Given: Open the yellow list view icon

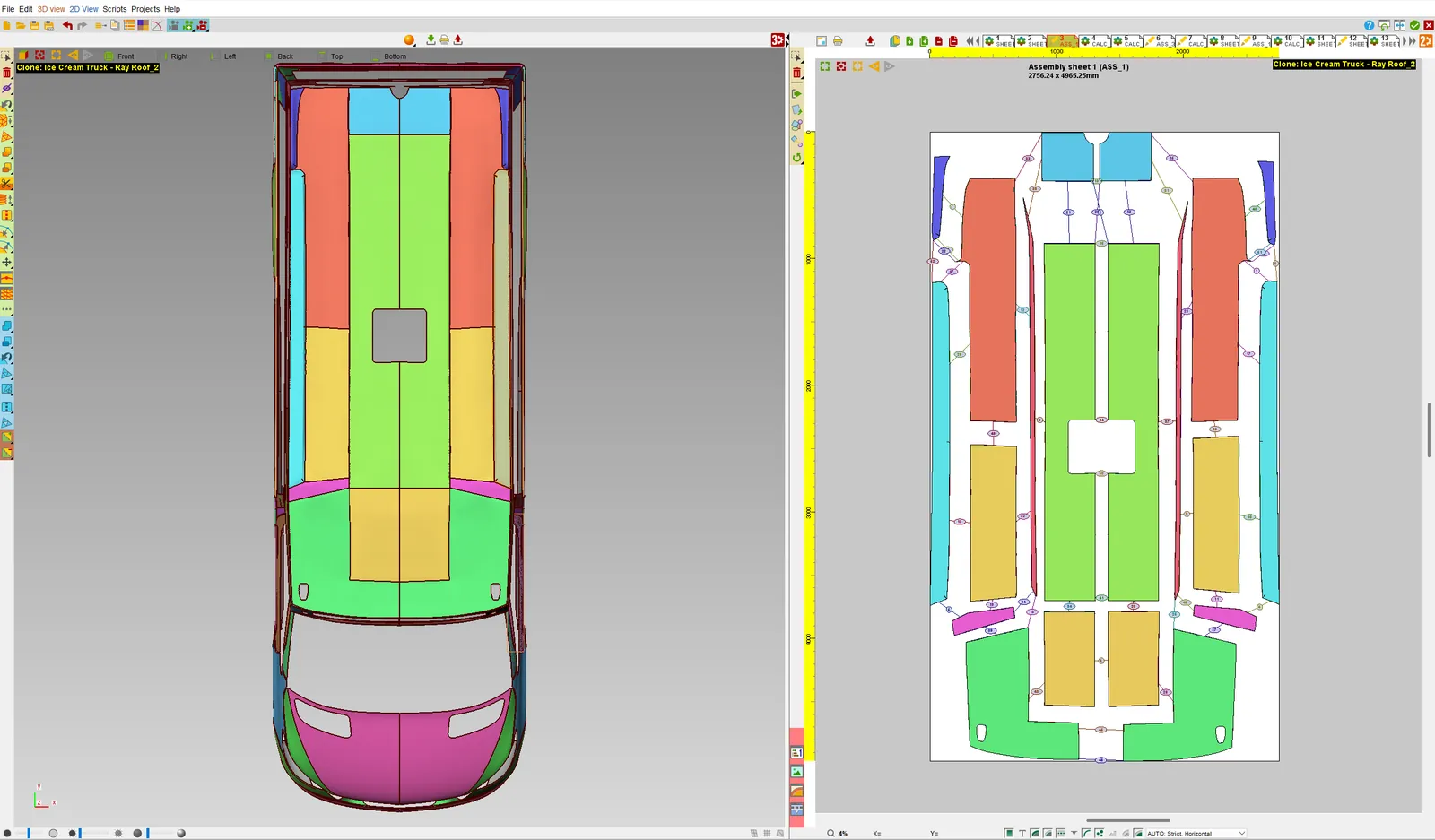Looking at the screenshot, I should [129, 26].
